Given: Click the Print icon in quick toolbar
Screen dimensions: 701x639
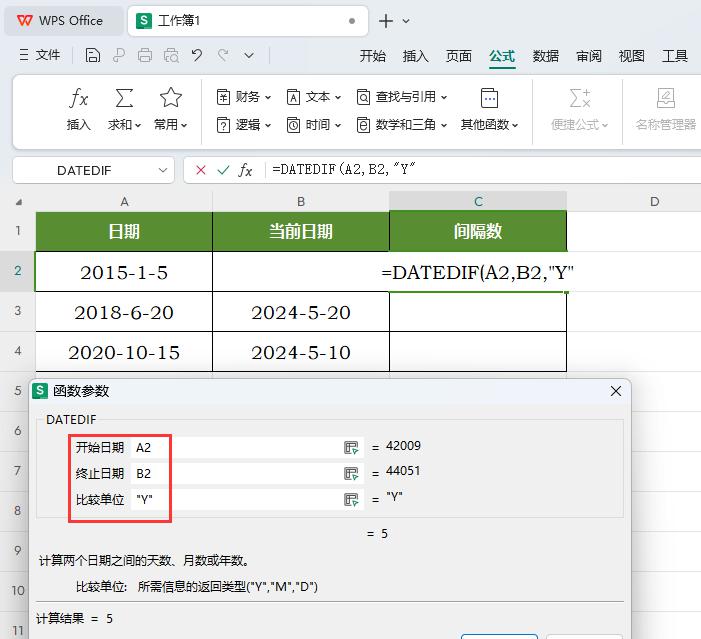Looking at the screenshot, I should tap(145, 55).
